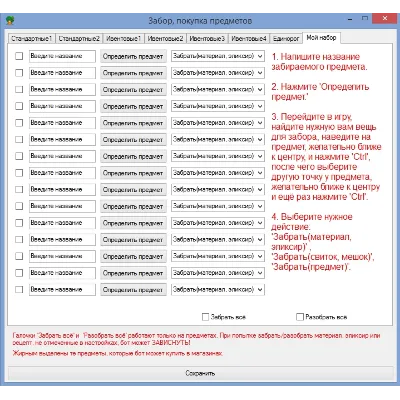Expand the last row's action dropdown
Viewport: 400px width, 400px height.
(218, 289)
